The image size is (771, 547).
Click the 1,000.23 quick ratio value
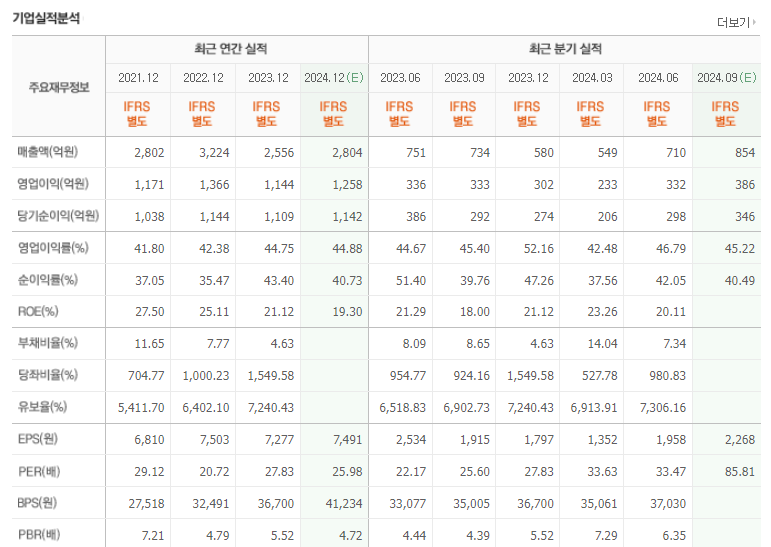206,376
